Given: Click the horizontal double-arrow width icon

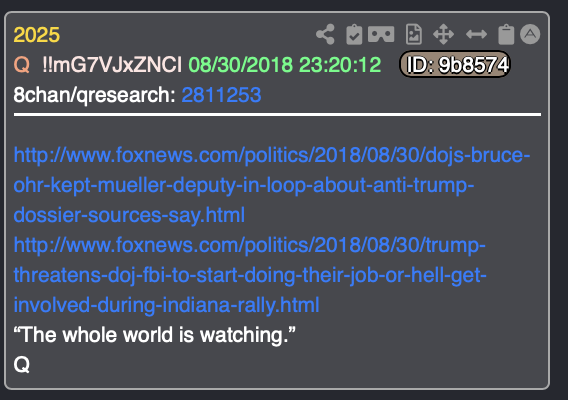Looking at the screenshot, I should point(476,34).
